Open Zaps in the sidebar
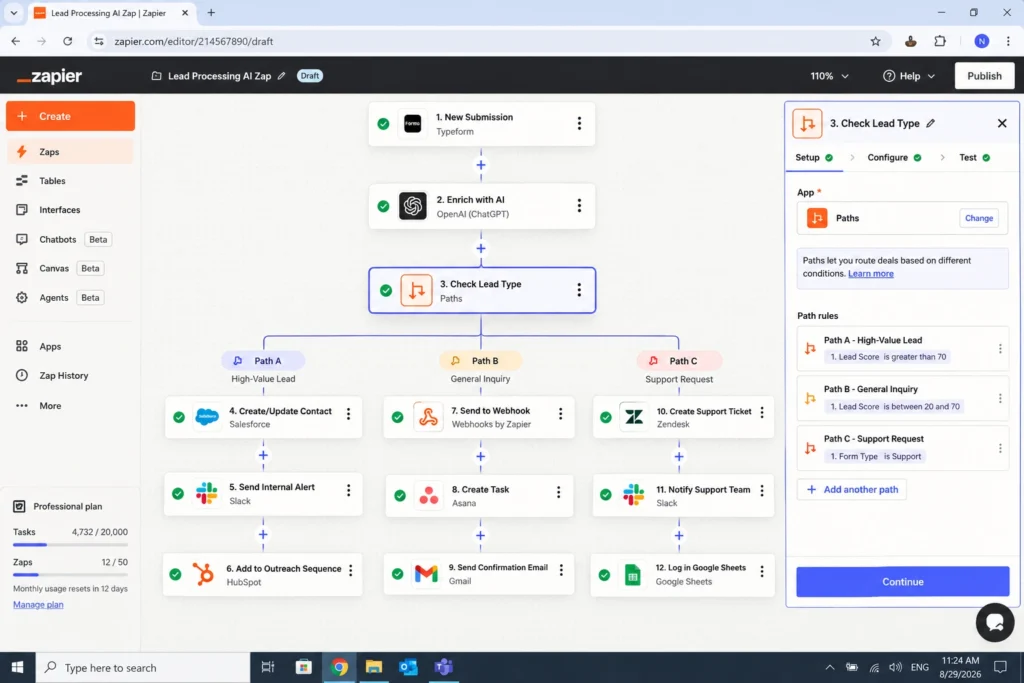 [70, 151]
